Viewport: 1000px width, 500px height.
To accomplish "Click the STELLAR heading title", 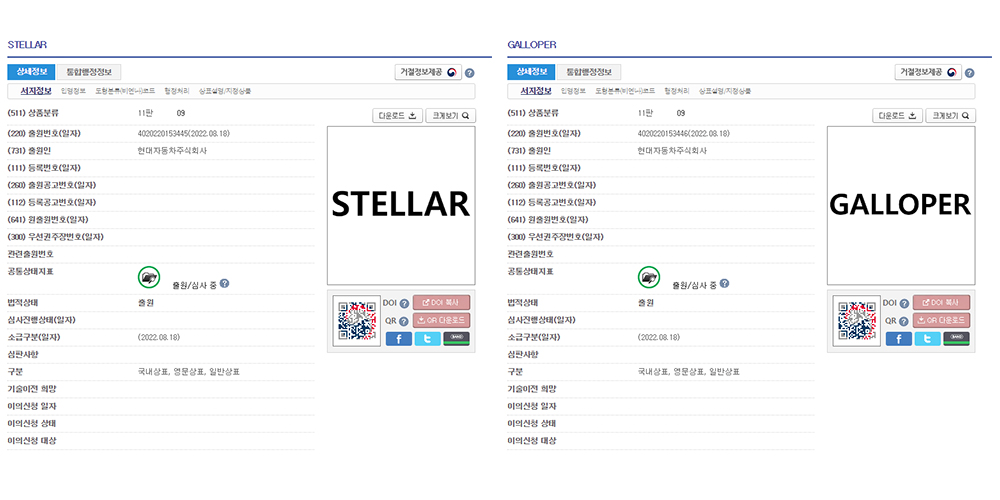I will [x=27, y=45].
